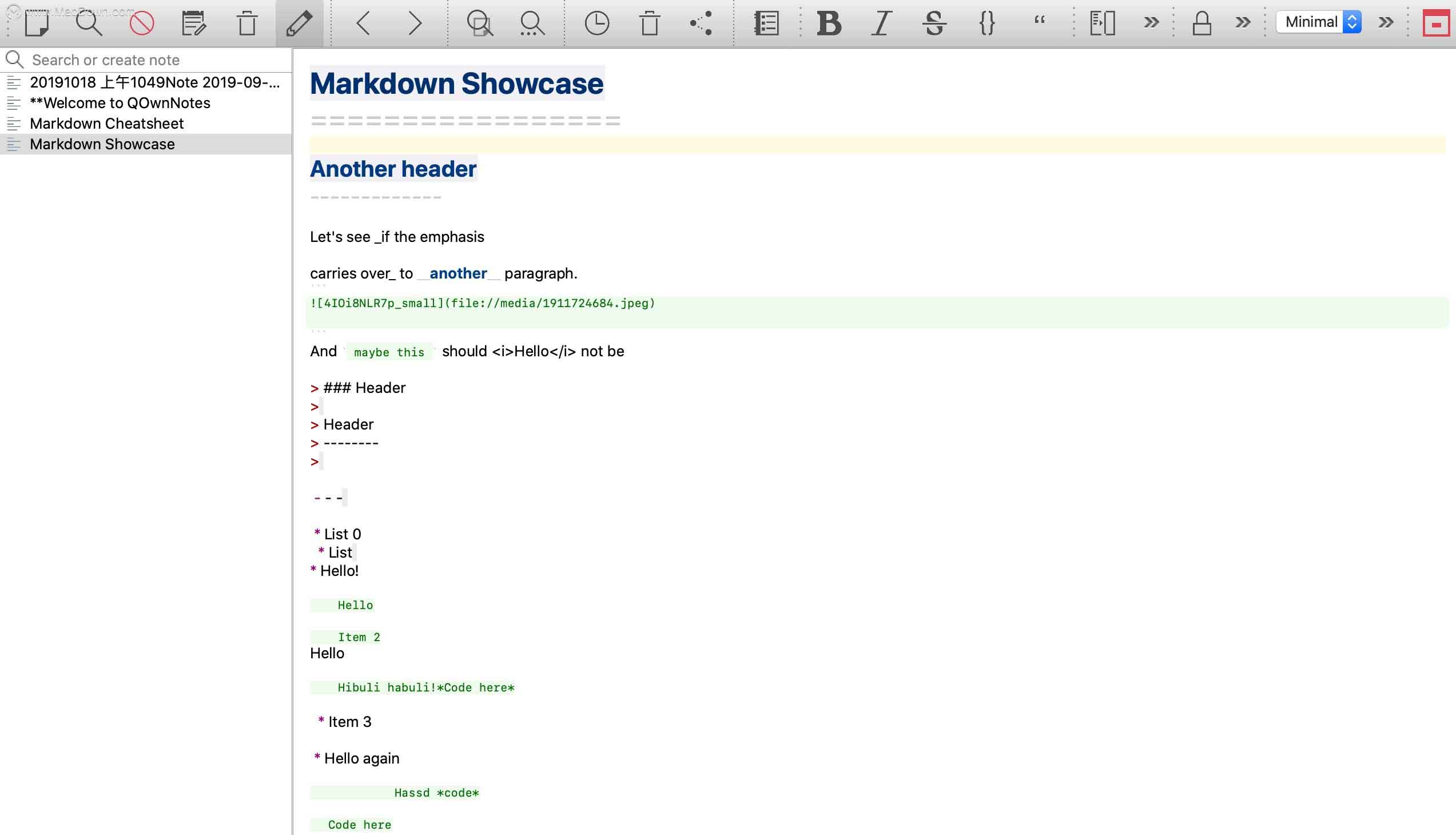Apply strikethrough formatting
The height and width of the screenshot is (835, 1456).
point(934,23)
